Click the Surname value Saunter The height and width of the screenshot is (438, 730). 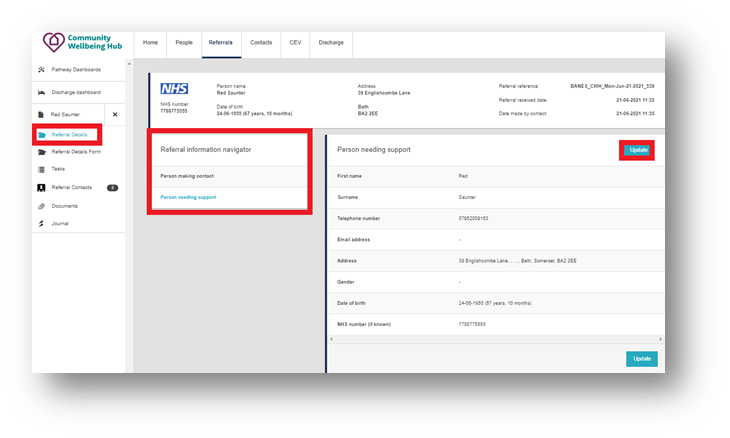tap(467, 197)
